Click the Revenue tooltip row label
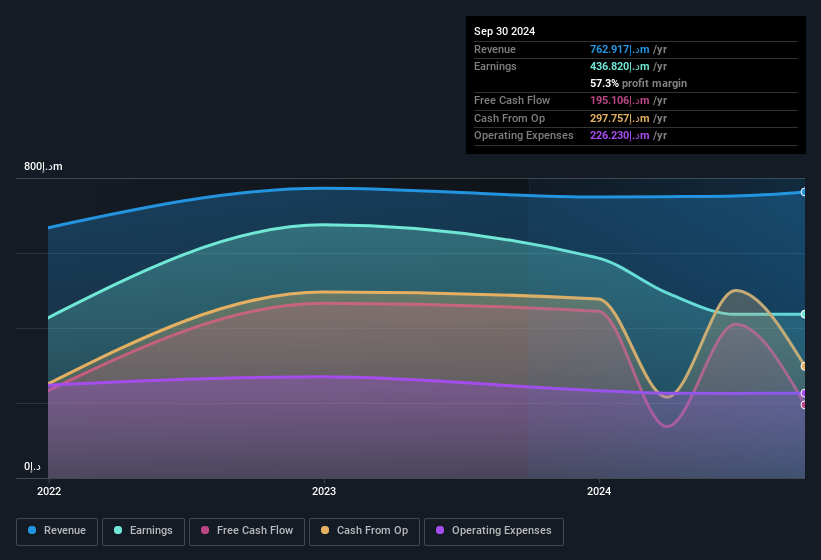This screenshot has height=560, width=821. click(494, 49)
